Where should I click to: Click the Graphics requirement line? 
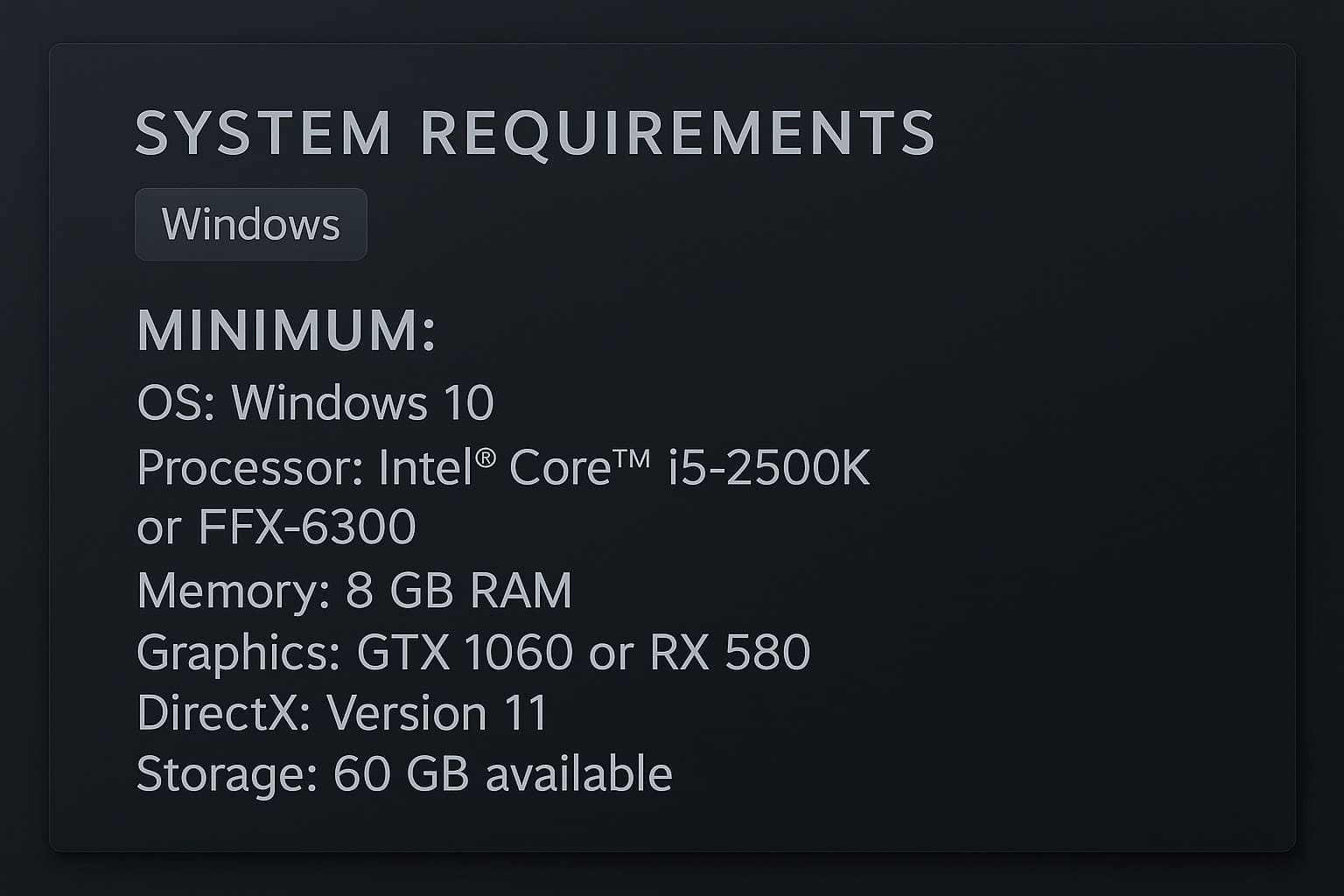click(x=472, y=652)
